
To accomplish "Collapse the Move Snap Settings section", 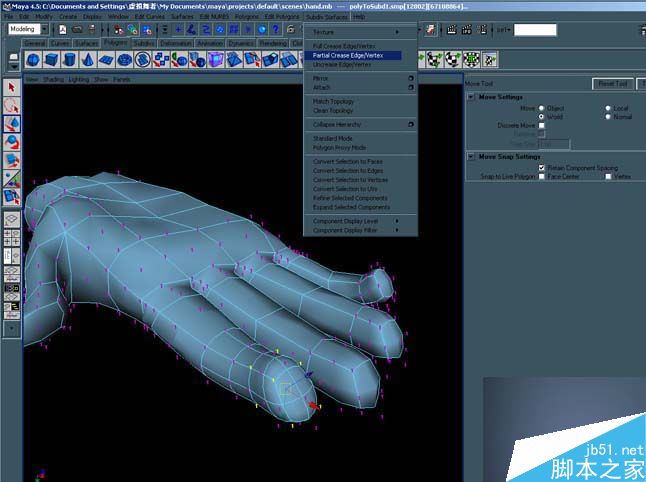I will 471,157.
